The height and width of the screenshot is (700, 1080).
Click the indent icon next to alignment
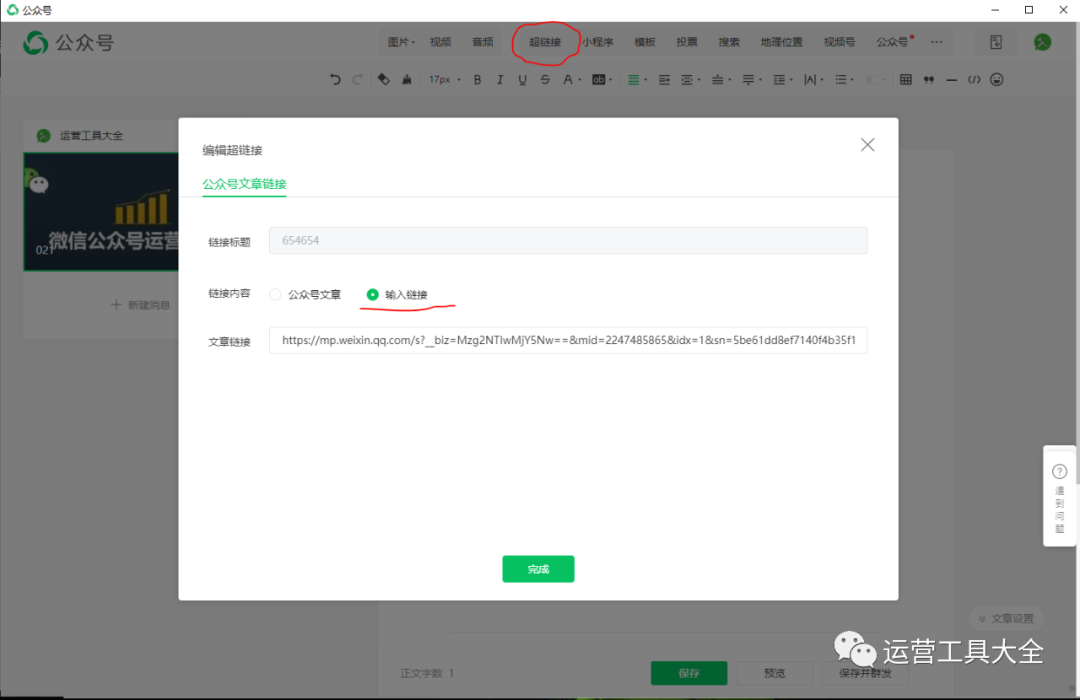664,80
